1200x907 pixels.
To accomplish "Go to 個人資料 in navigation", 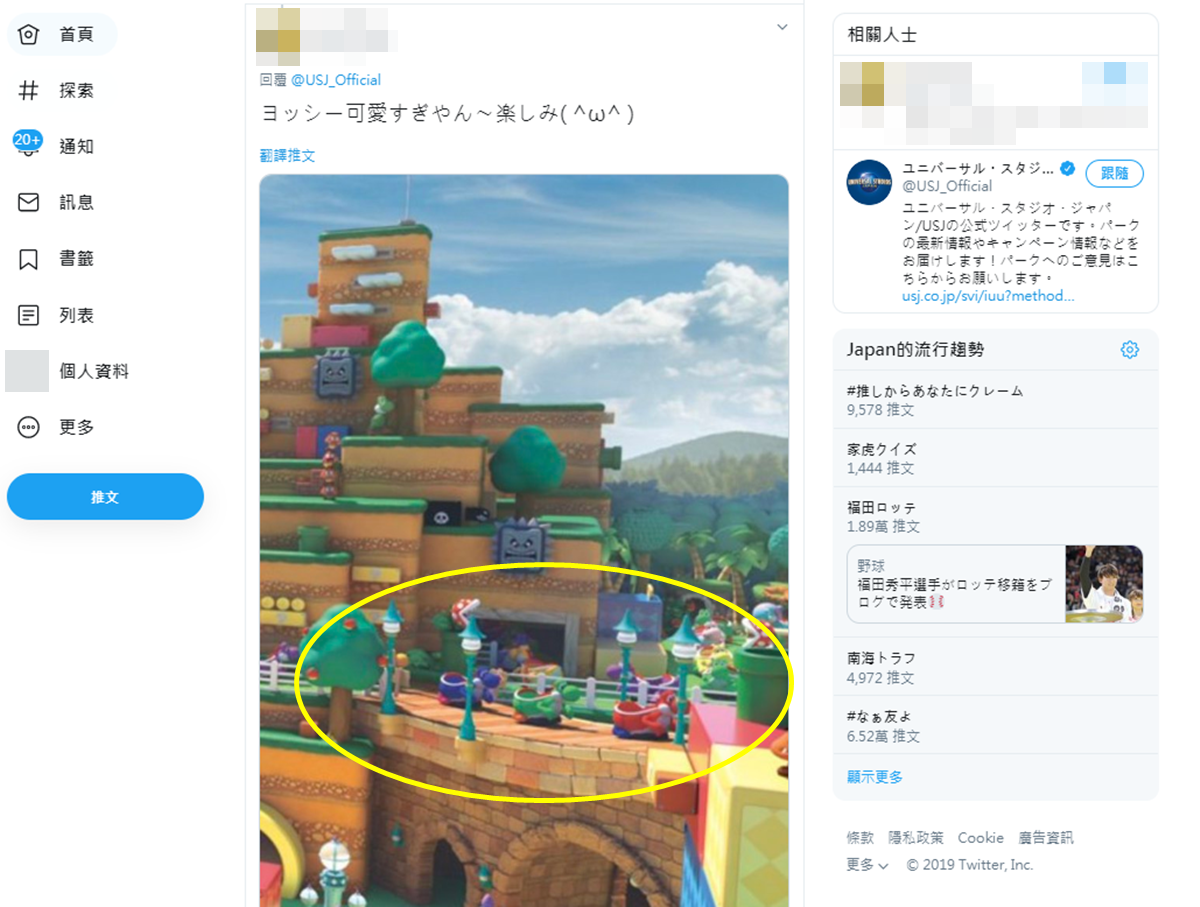I will click(94, 371).
